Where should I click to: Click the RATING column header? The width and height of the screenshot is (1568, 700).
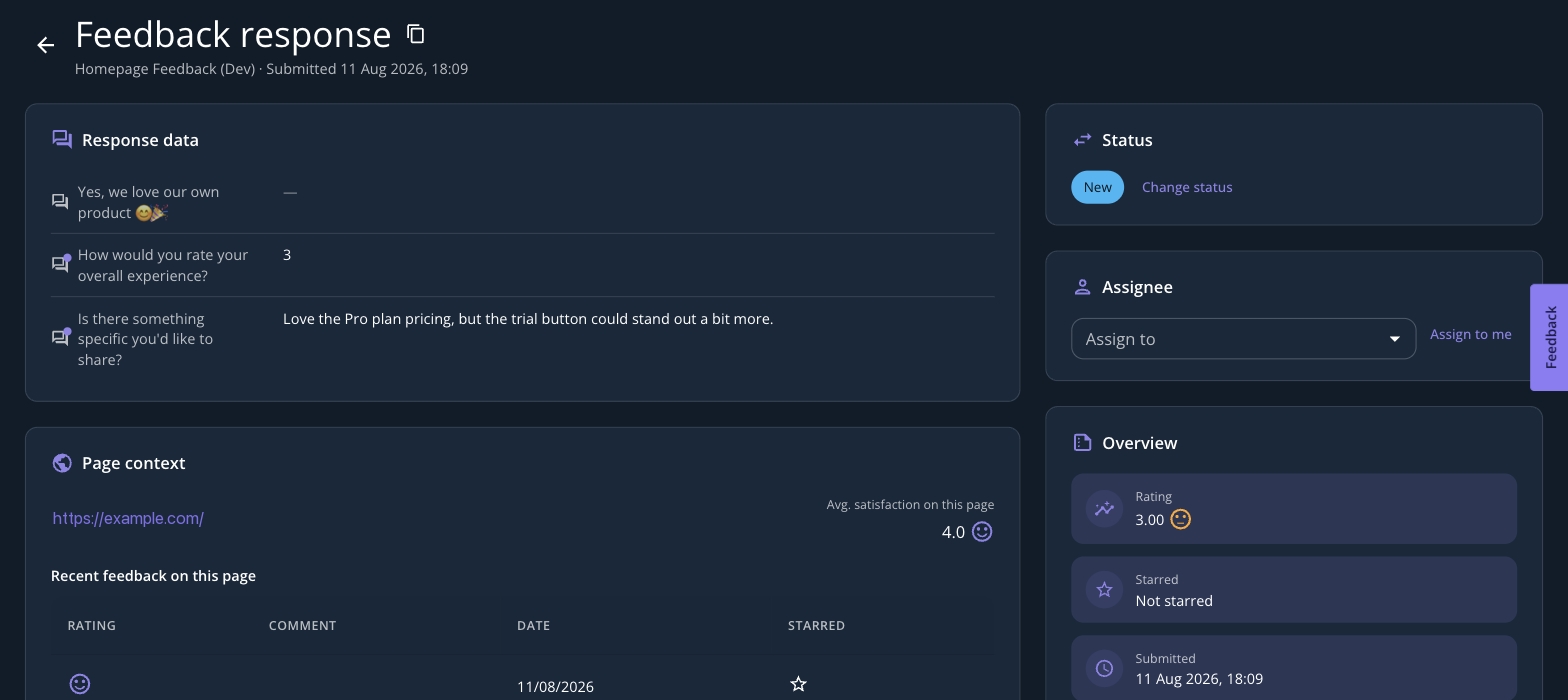point(92,626)
